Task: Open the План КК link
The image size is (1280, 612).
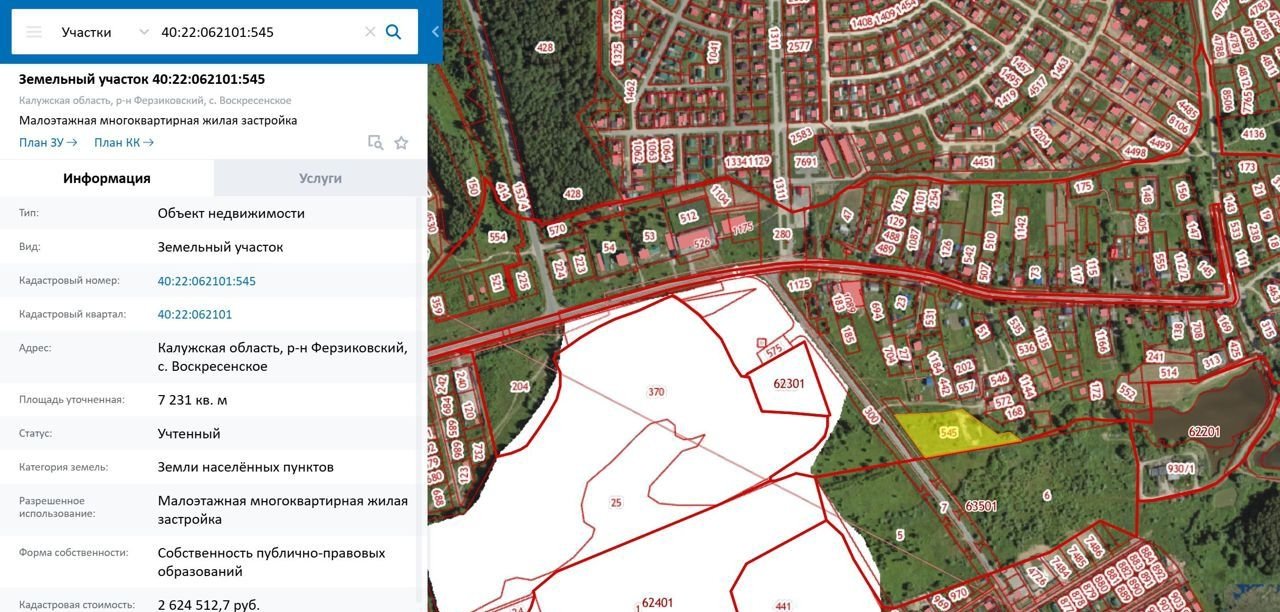Action: point(124,143)
